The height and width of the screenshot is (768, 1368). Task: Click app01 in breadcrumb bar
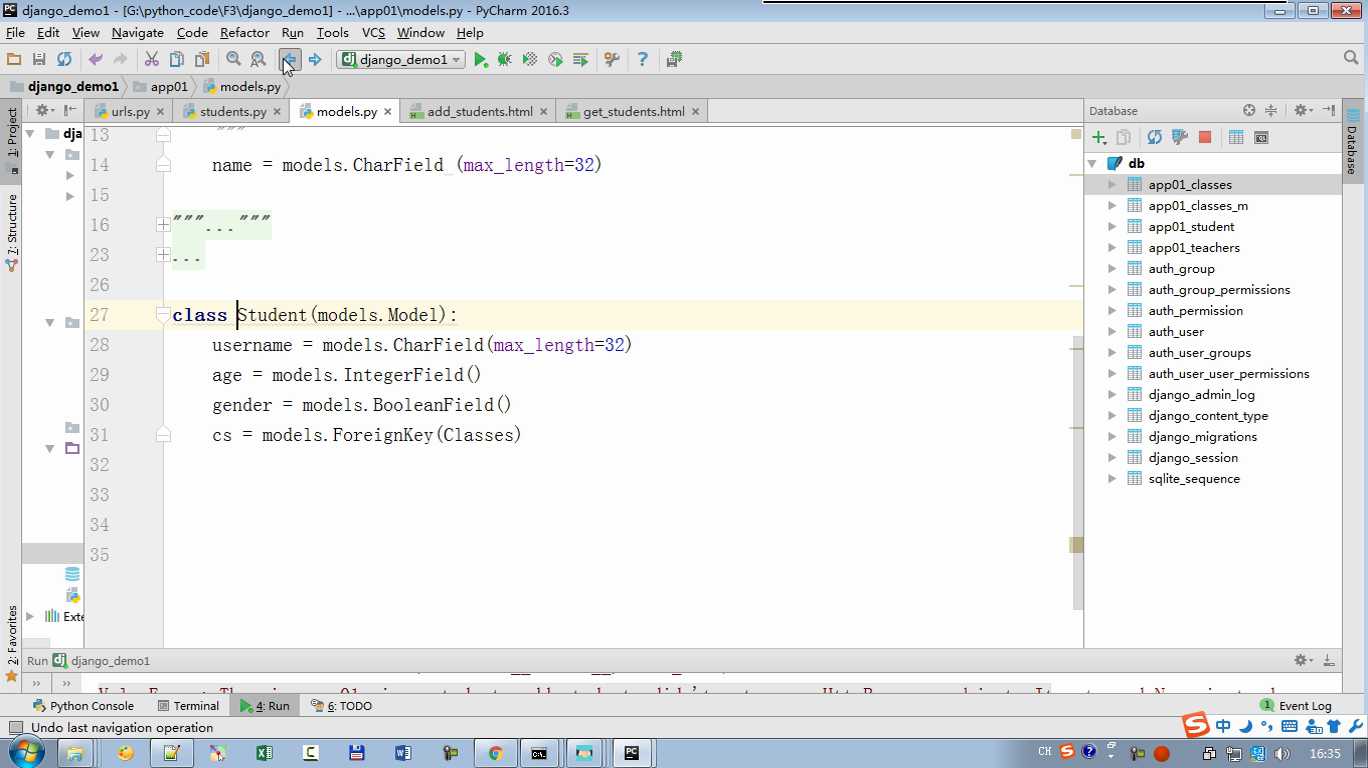pos(160,86)
